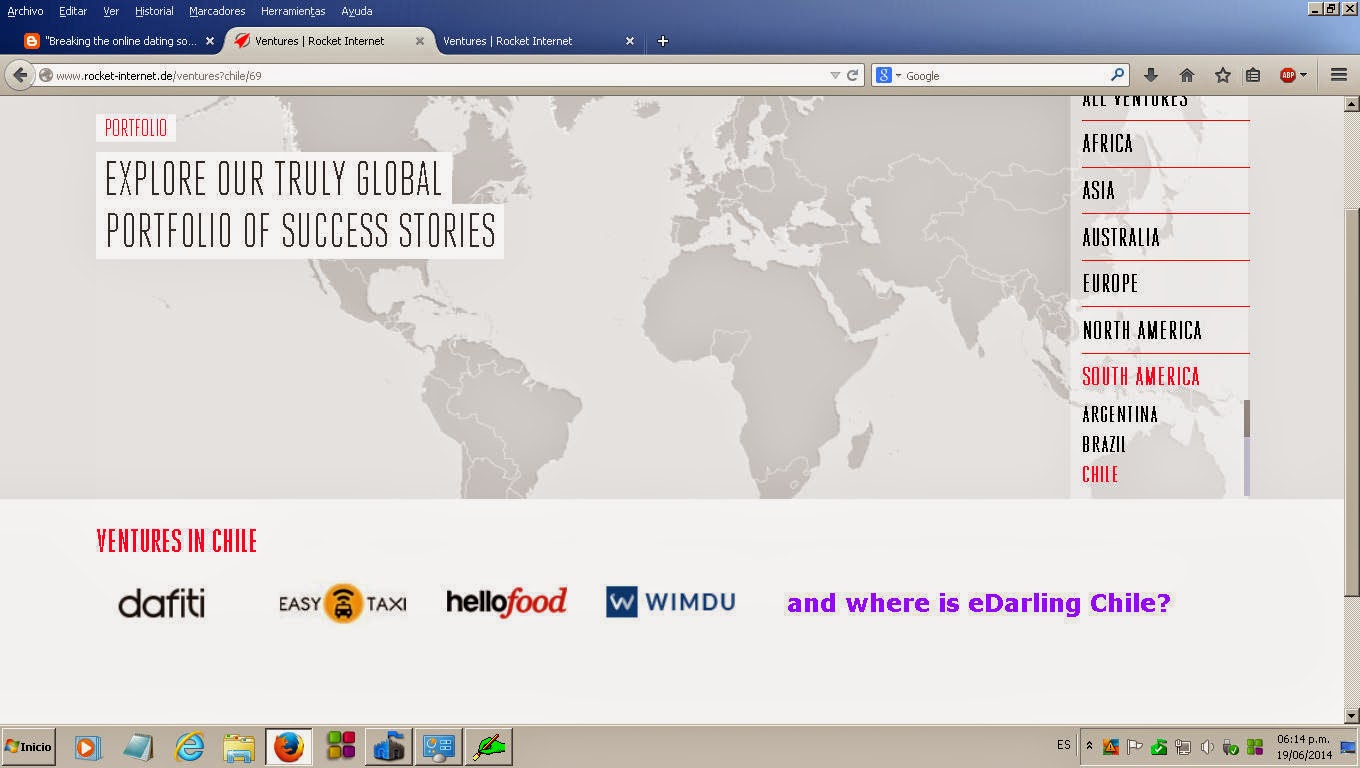Open the dafiti venture logo

pyautogui.click(x=161, y=603)
